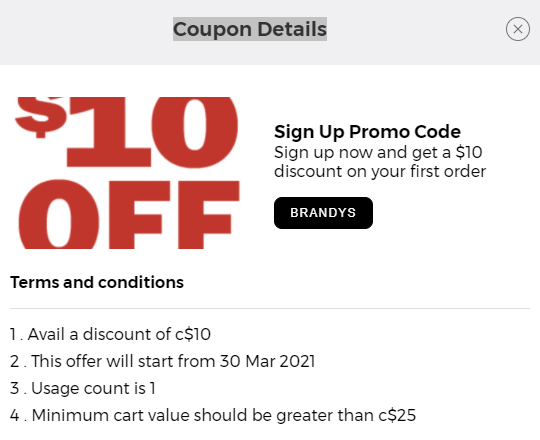Screen dimensions: 540x440
Task: Click the c$10 amount in term one
Action: (193, 334)
